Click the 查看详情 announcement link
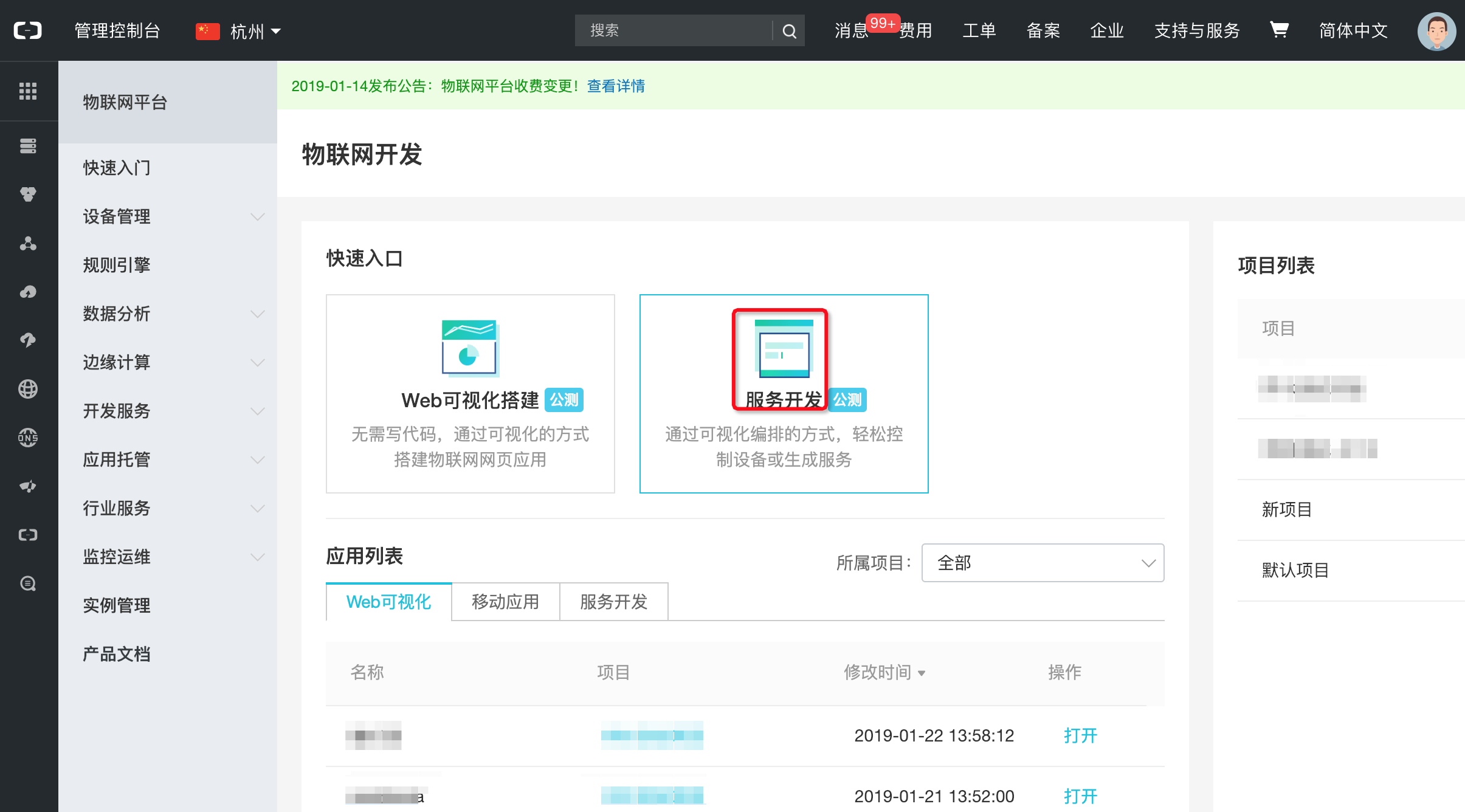Viewport: 1465px width, 812px height. 616,86
